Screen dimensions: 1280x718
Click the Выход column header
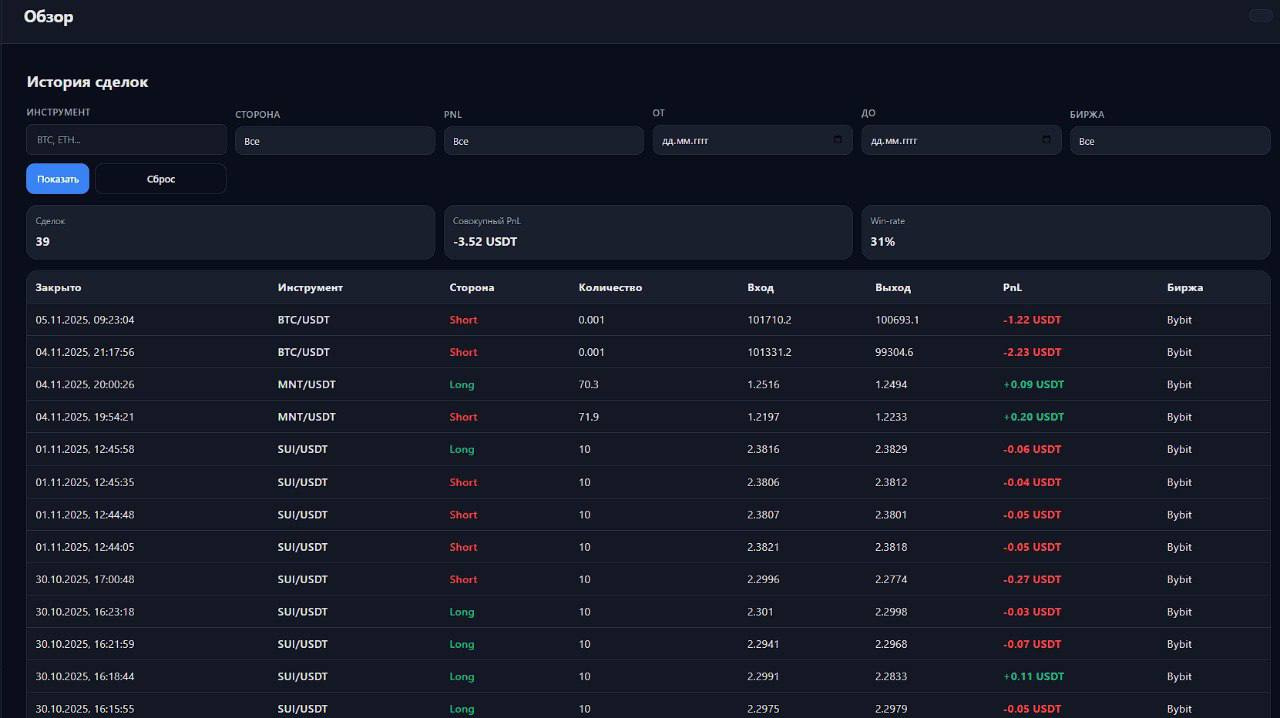pyautogui.click(x=893, y=287)
